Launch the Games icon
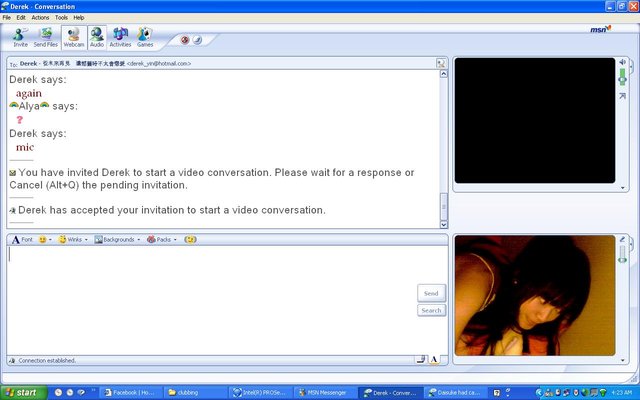The image size is (640, 400). [145, 37]
